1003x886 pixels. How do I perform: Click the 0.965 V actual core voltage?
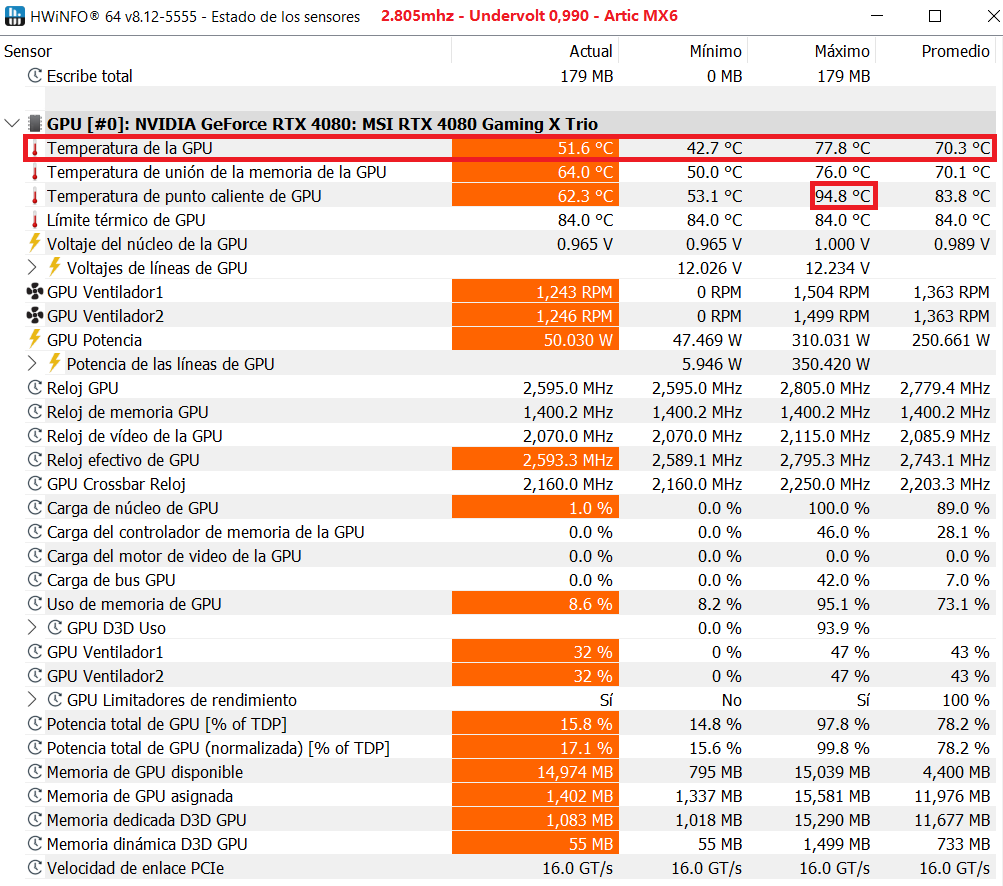click(x=585, y=244)
